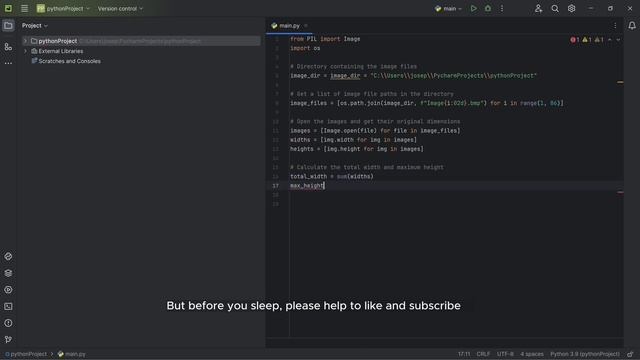Open pythonProject project dropdown
640x360 pixels.
pyautogui.click(x=63, y=9)
